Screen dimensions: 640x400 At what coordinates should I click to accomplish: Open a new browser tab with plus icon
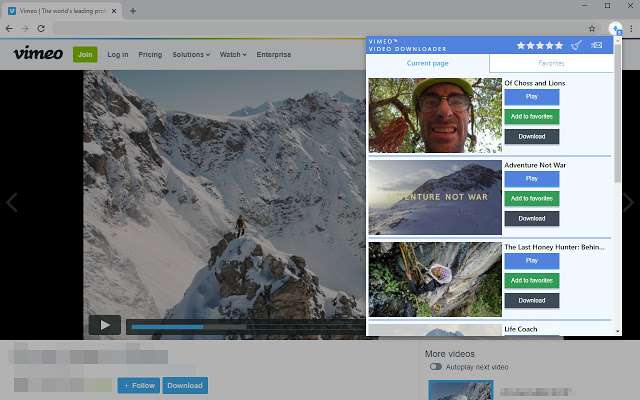(133, 10)
